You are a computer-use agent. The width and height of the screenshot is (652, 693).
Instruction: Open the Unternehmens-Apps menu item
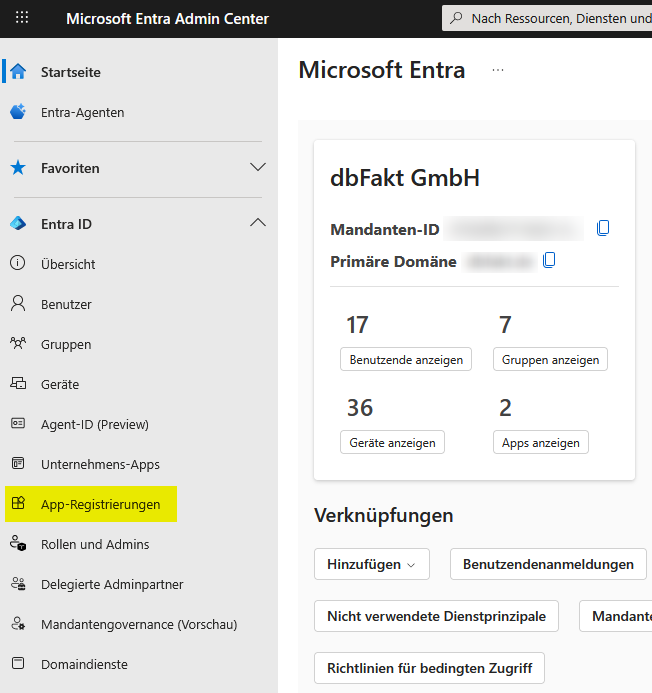click(x=100, y=464)
